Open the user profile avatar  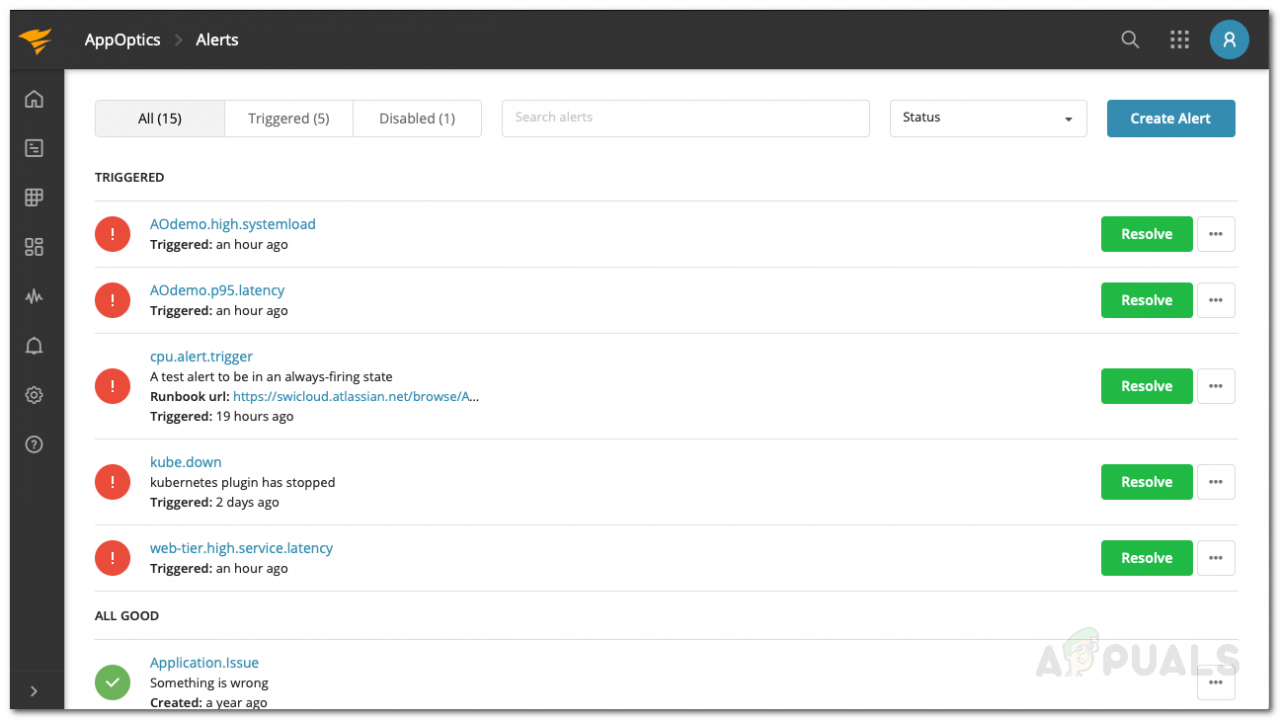click(1229, 40)
